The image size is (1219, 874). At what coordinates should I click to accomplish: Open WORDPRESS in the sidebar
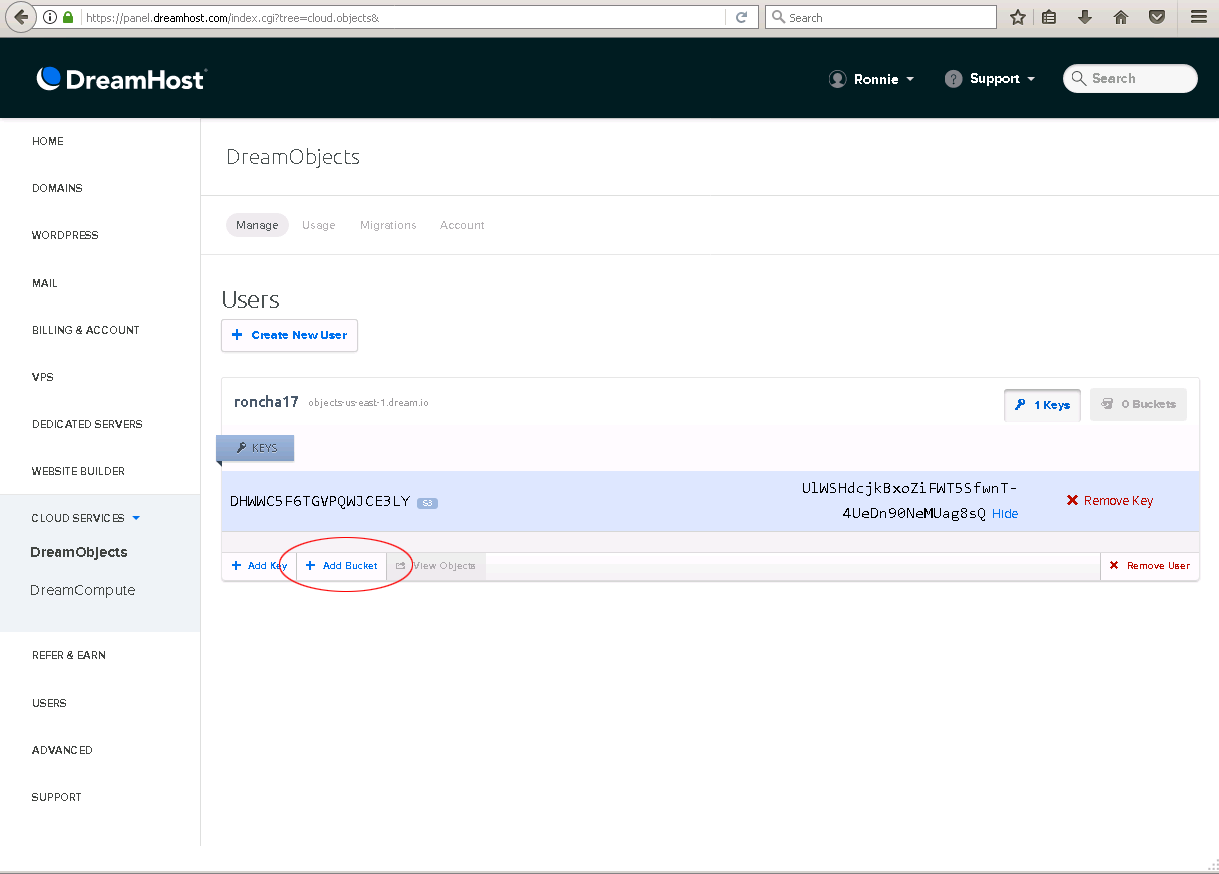[x=65, y=235]
